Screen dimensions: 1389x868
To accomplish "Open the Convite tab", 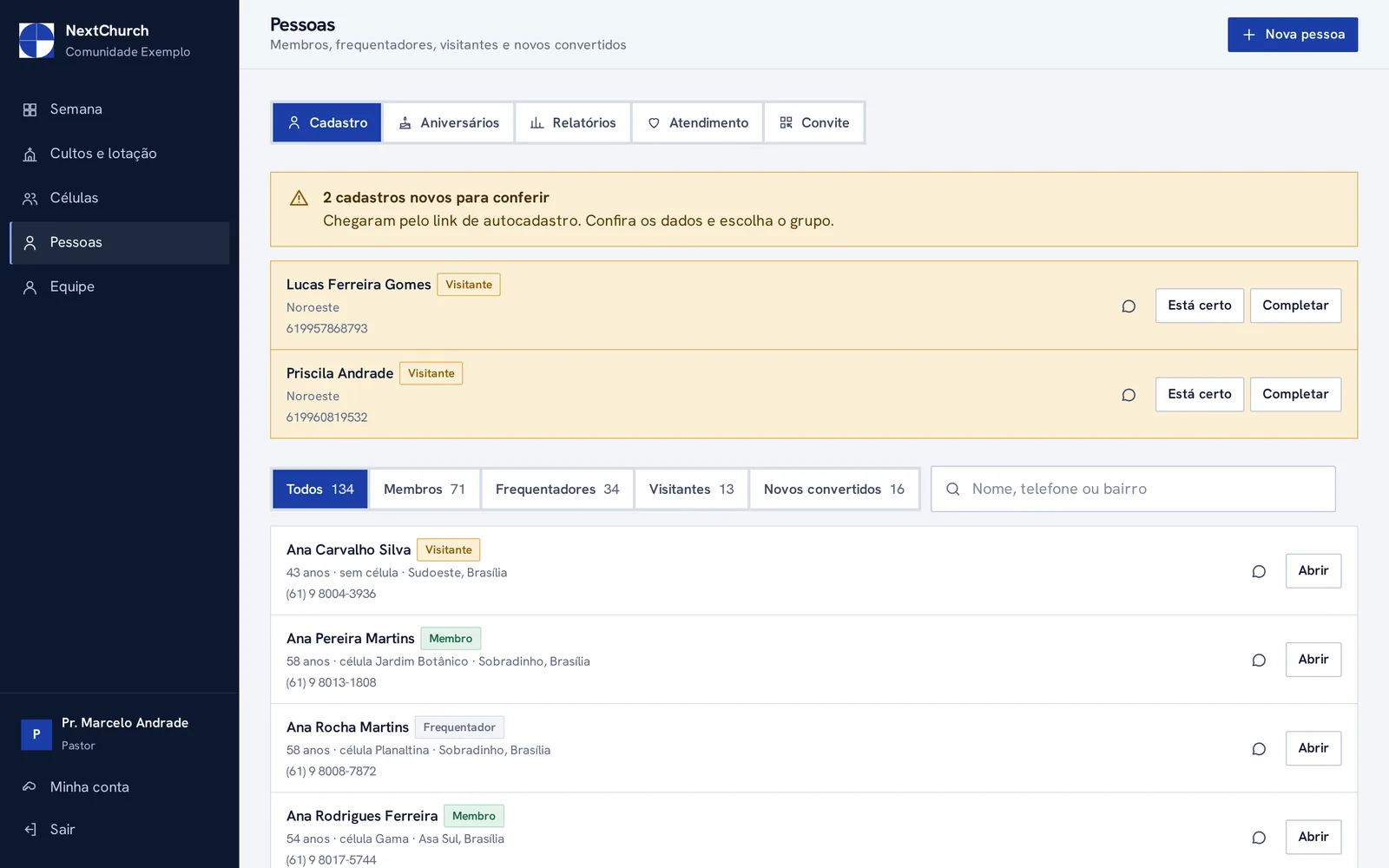I will [x=814, y=122].
